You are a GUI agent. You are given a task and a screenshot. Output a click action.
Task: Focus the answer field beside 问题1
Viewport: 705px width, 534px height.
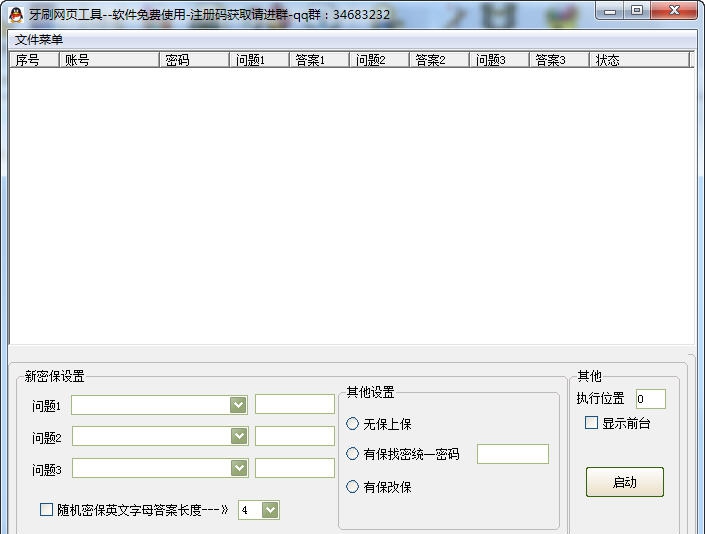[x=295, y=404]
